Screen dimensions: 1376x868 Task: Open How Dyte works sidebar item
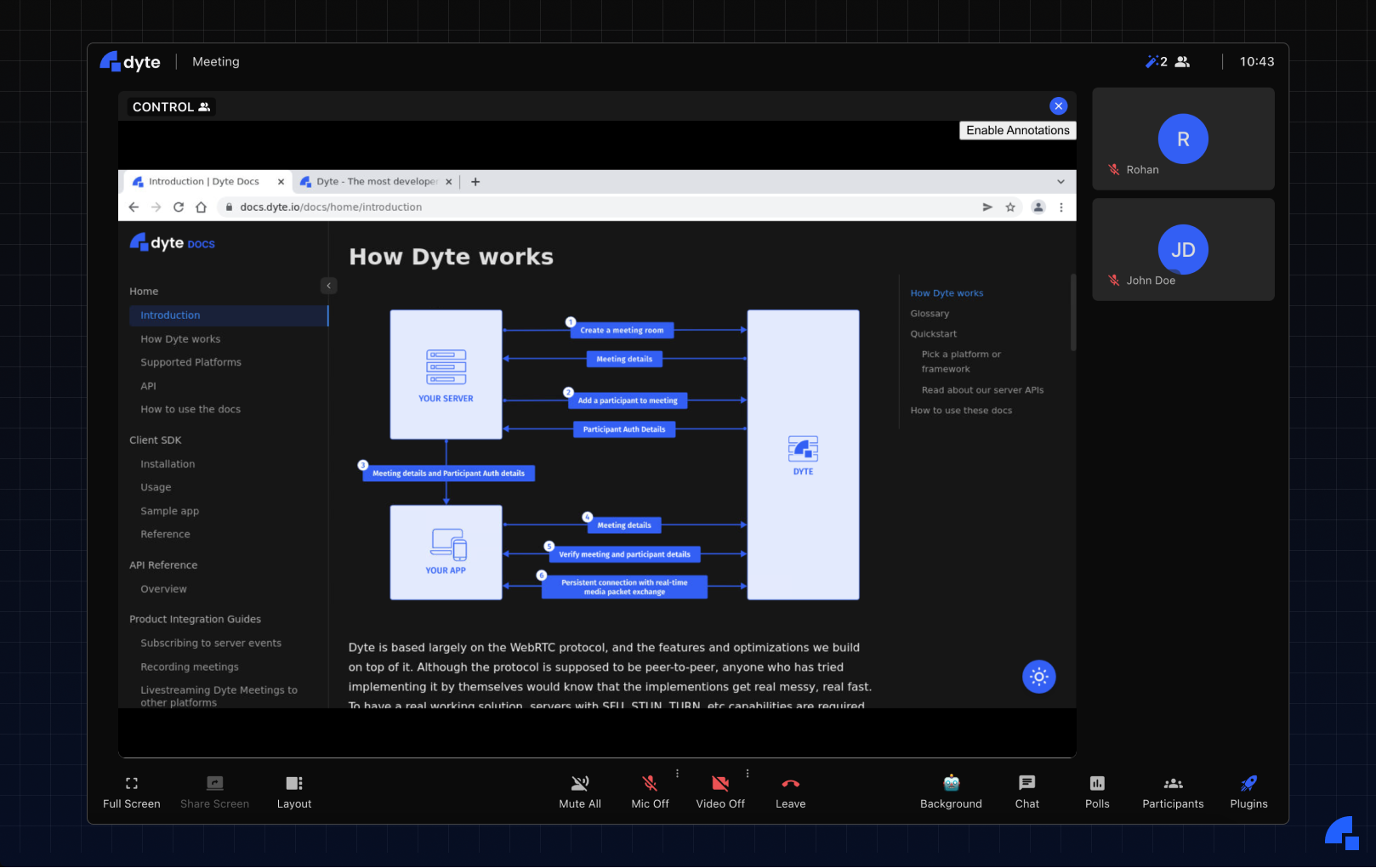point(180,339)
